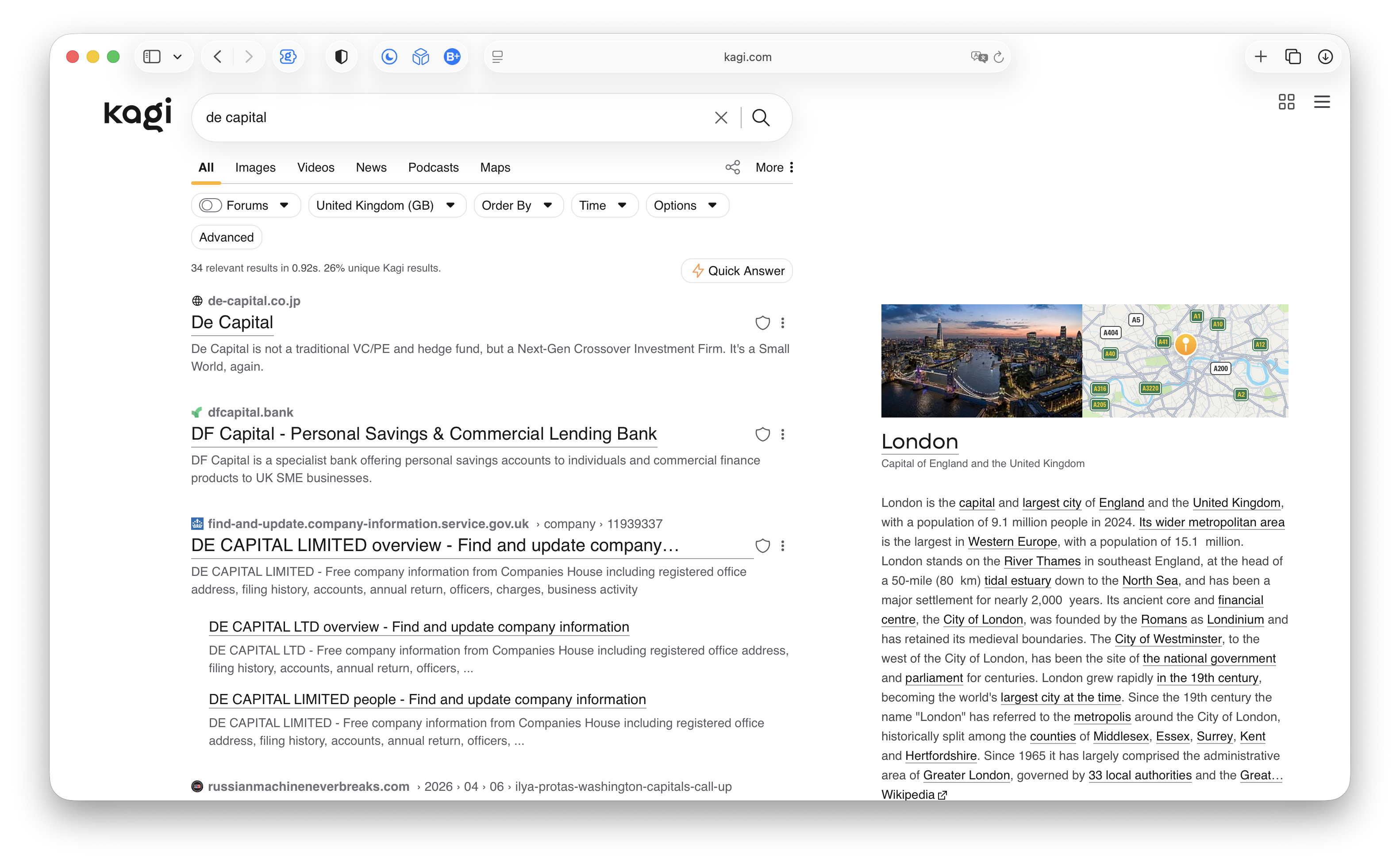Screen dimensions: 1400x866
Task: Click the russianmachineneverbreaks.com domain link
Action: [x=308, y=786]
